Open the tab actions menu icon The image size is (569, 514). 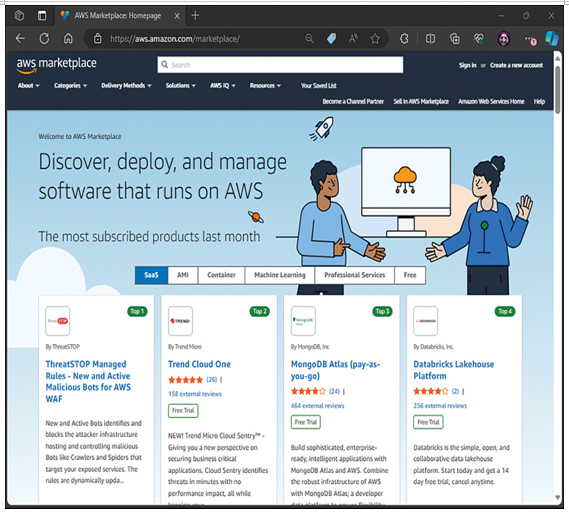pos(42,16)
